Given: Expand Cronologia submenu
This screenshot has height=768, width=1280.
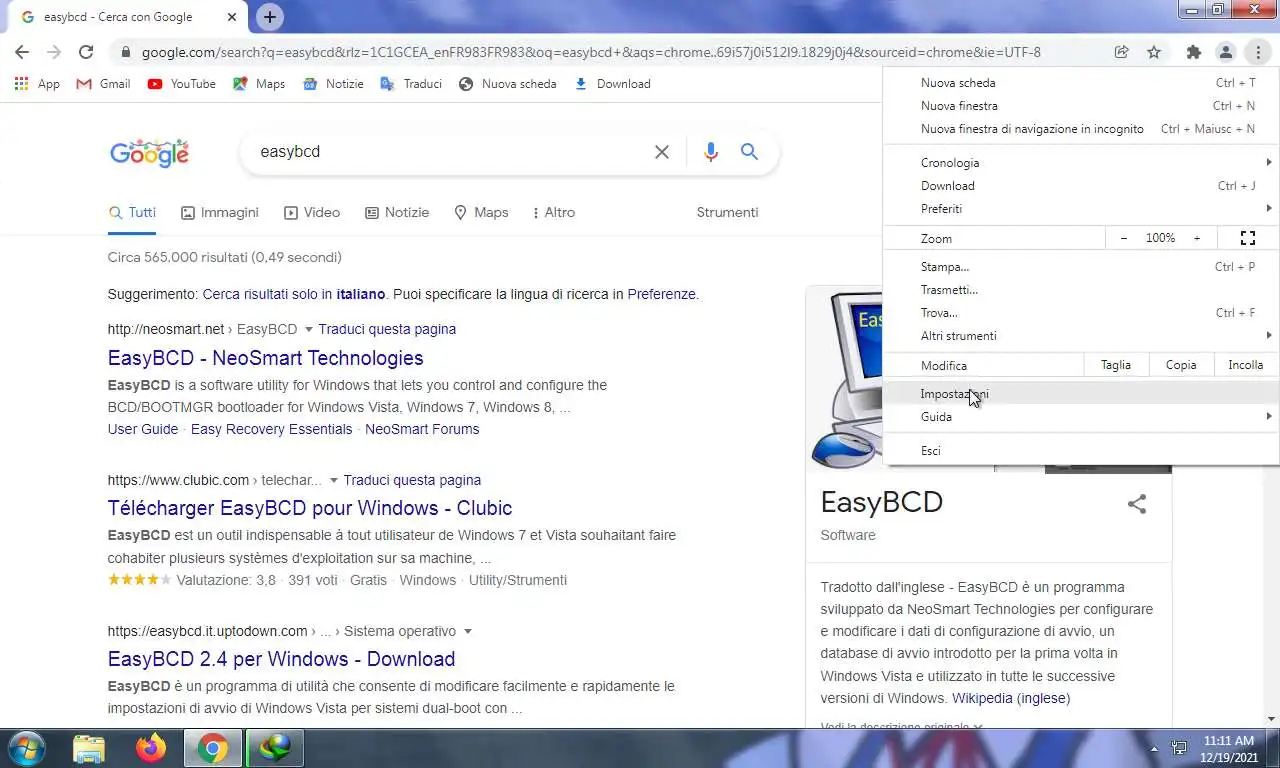Looking at the screenshot, I should pos(1081,162).
